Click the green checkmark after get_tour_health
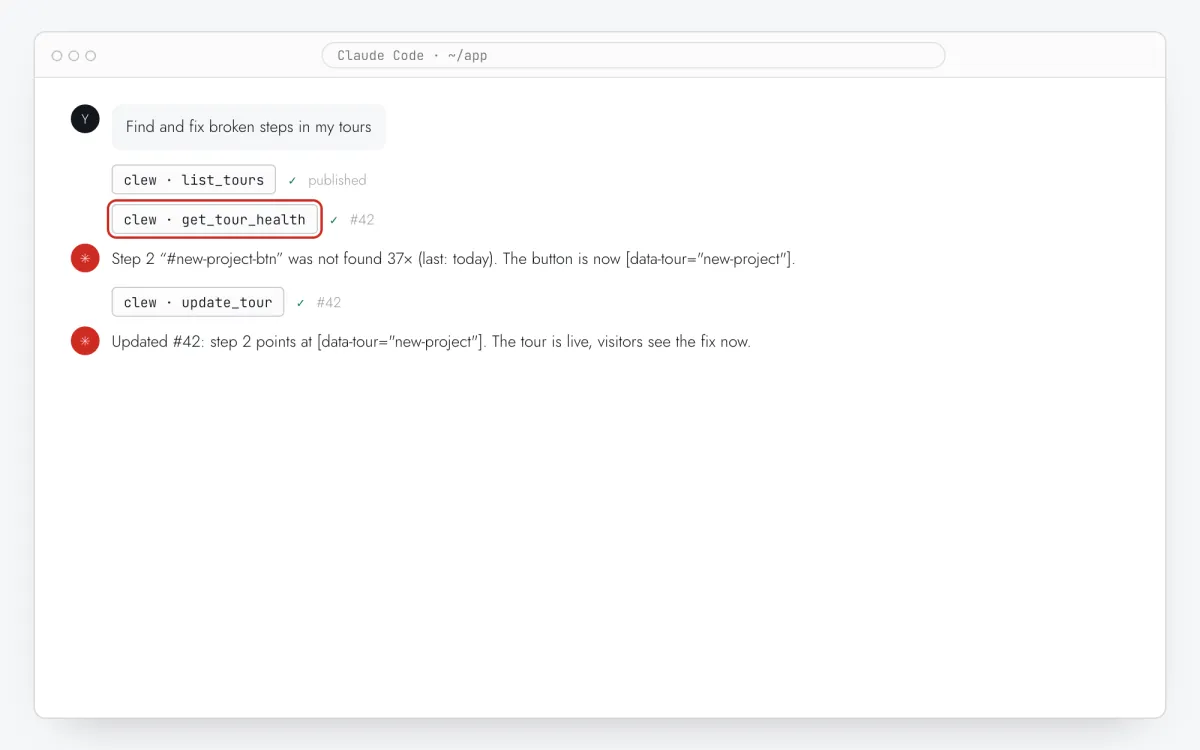 coord(334,220)
